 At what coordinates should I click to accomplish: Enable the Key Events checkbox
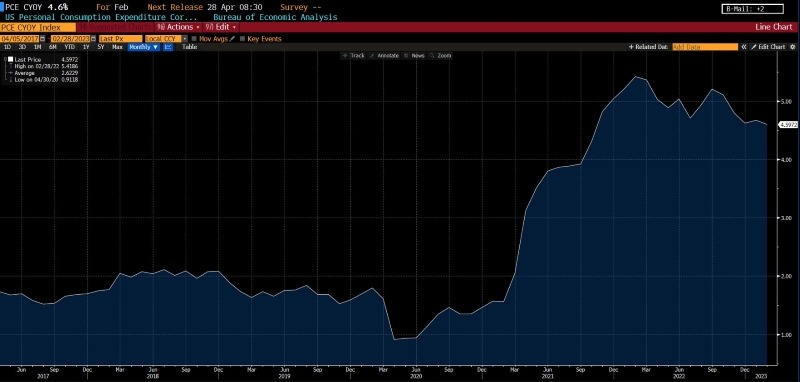click(242, 39)
